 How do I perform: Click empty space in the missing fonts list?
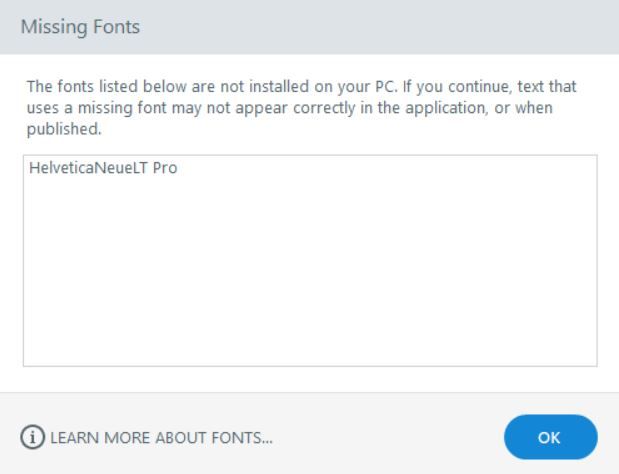pos(310,270)
